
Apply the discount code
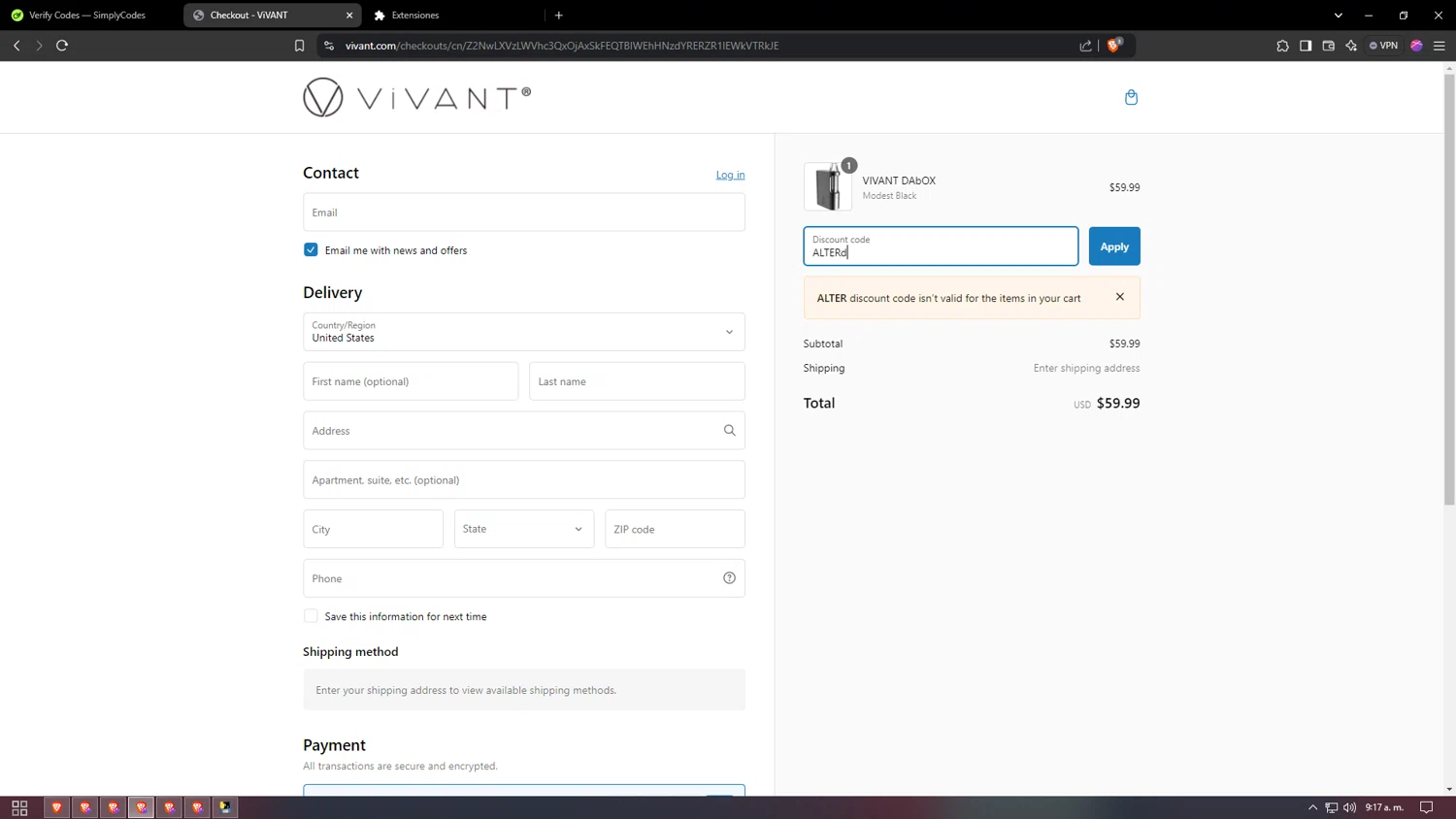1113,246
